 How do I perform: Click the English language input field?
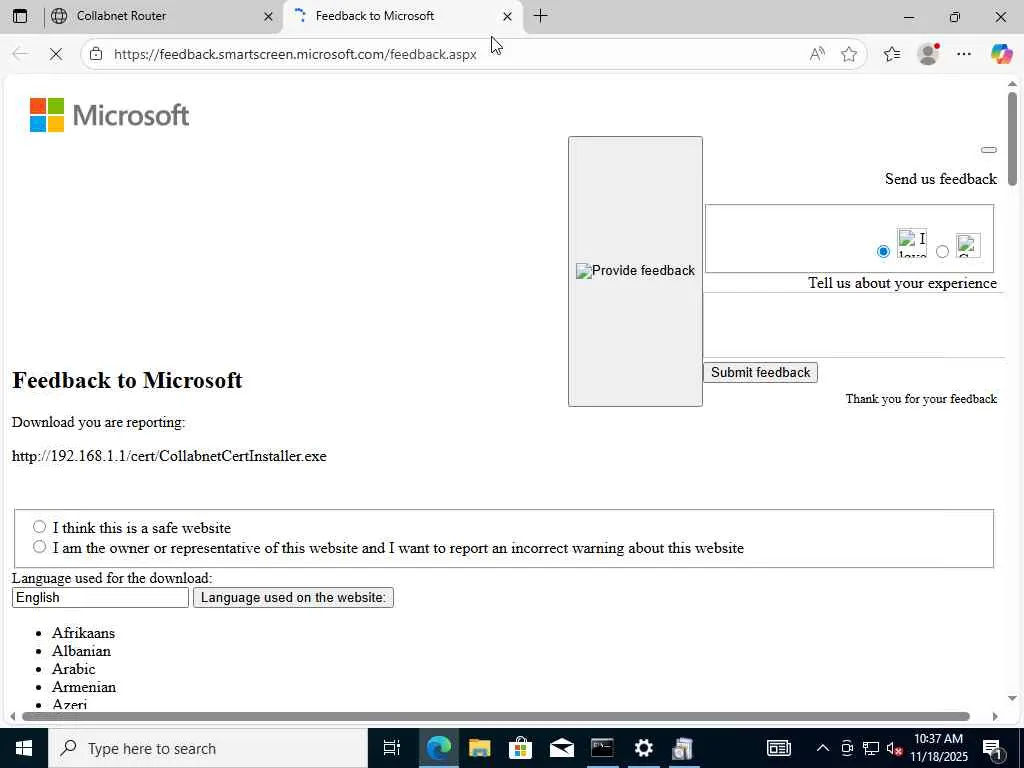pyautogui.click(x=100, y=598)
